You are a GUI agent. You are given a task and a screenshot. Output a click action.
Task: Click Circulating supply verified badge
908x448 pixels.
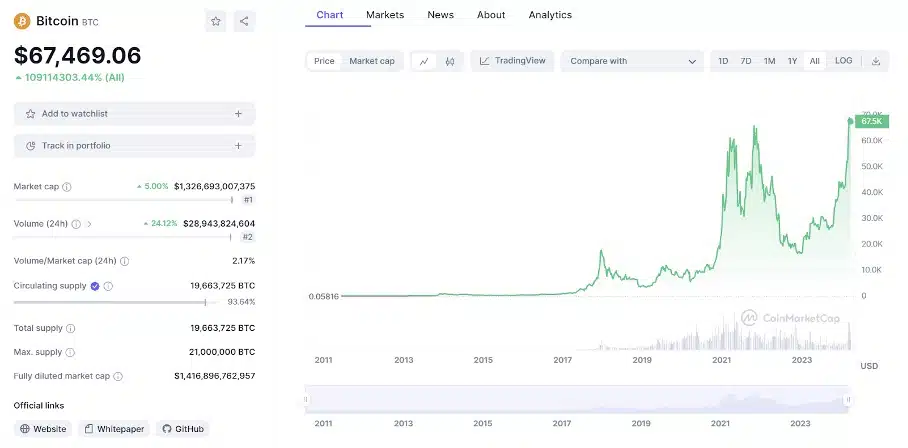coord(95,286)
